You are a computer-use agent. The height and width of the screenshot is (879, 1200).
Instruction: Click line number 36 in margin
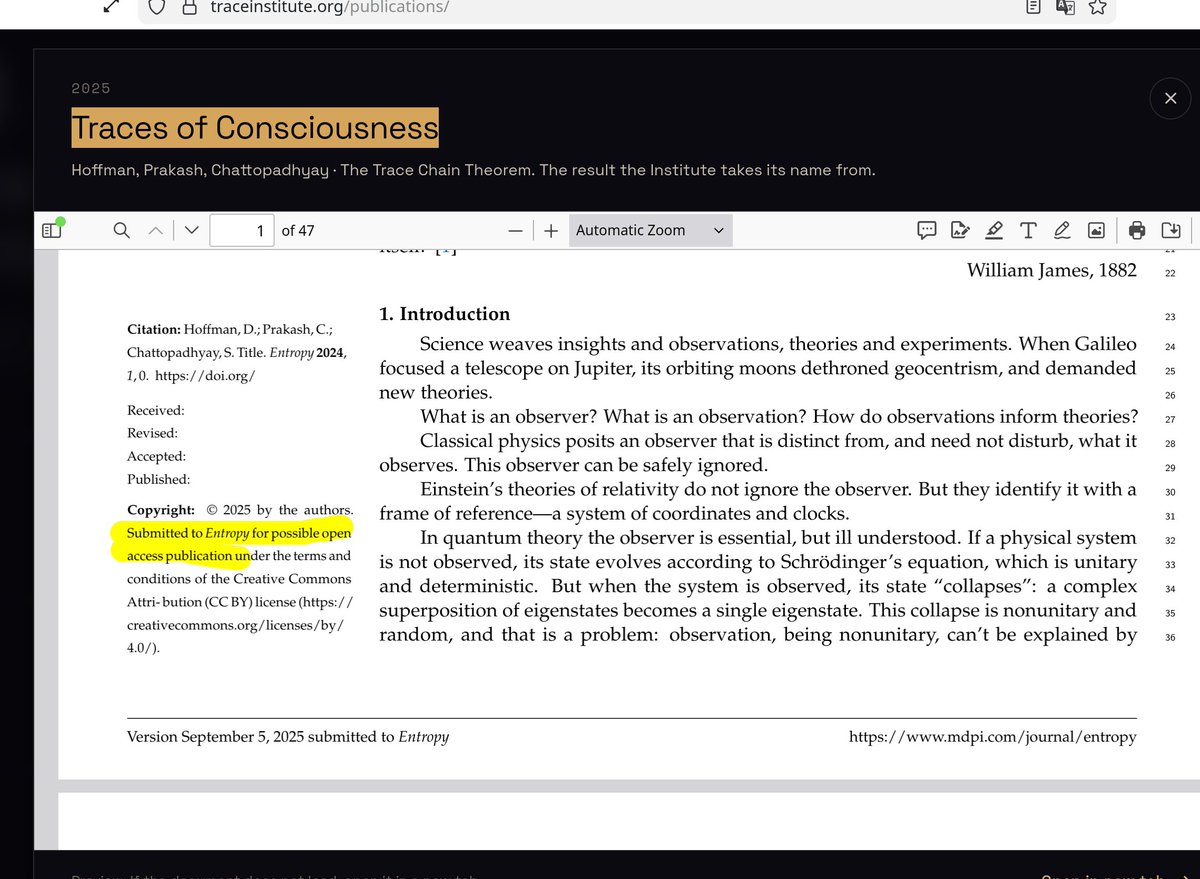pyautogui.click(x=1170, y=637)
